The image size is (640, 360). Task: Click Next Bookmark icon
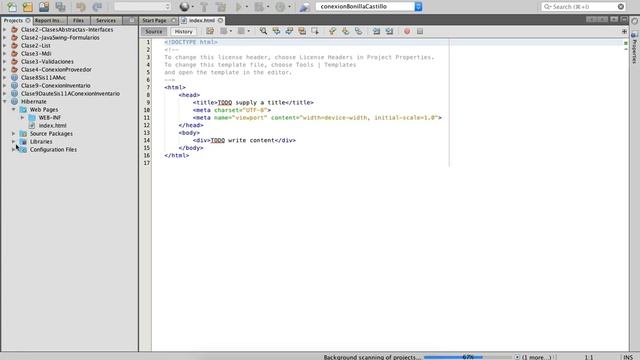(345, 31)
